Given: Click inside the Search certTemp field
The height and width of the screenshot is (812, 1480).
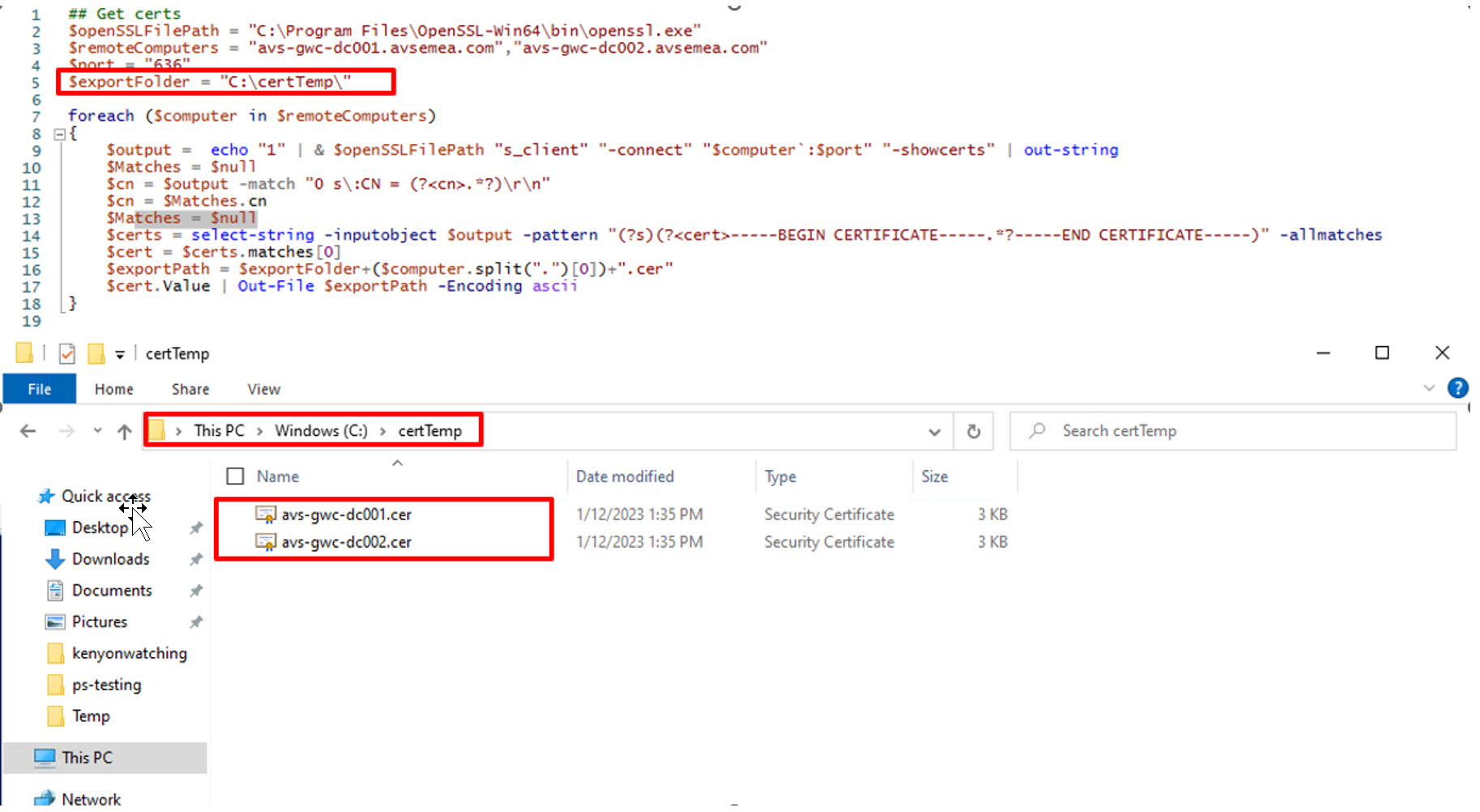Looking at the screenshot, I should point(1175,430).
